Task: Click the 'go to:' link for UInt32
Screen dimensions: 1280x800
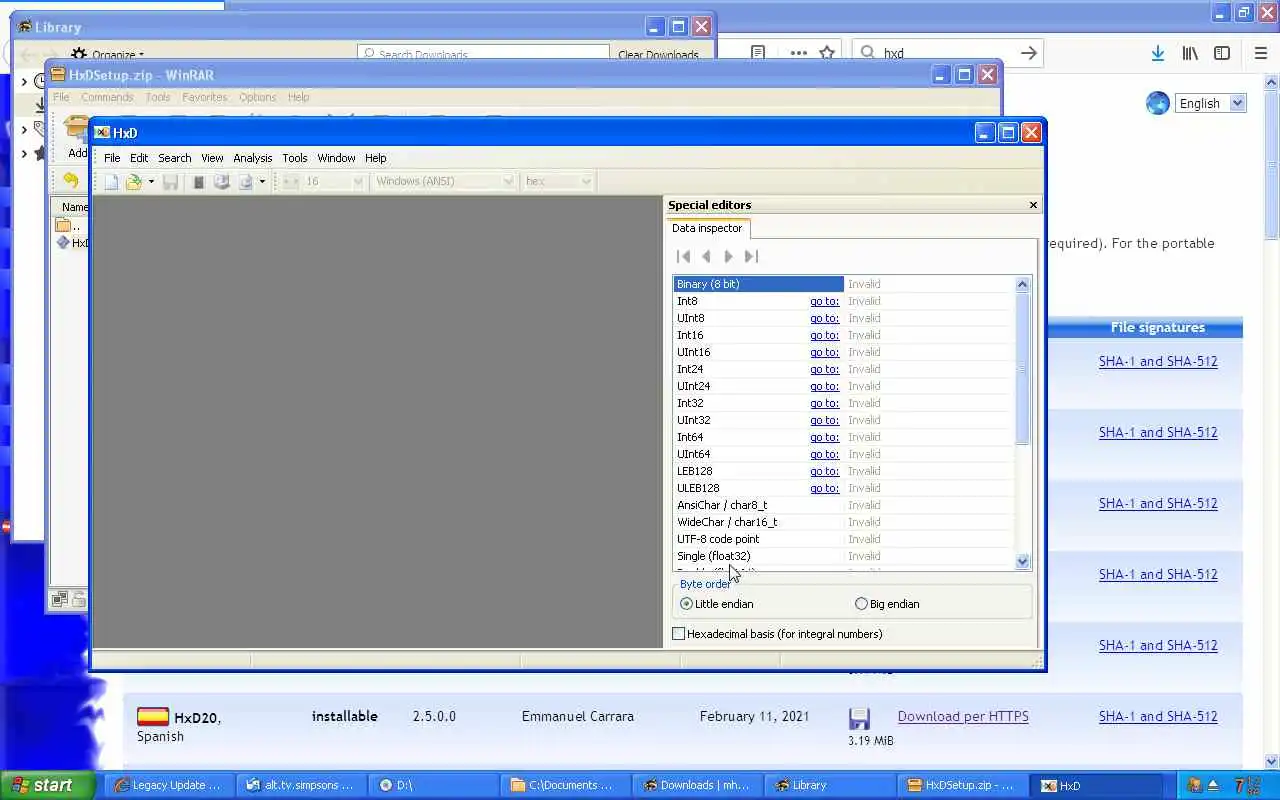Action: coord(824,420)
